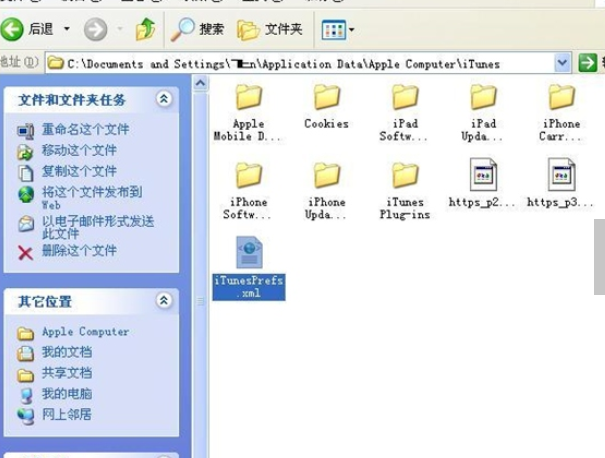
Task: Click the 我的电脑 computer icon
Action: [x=26, y=395]
